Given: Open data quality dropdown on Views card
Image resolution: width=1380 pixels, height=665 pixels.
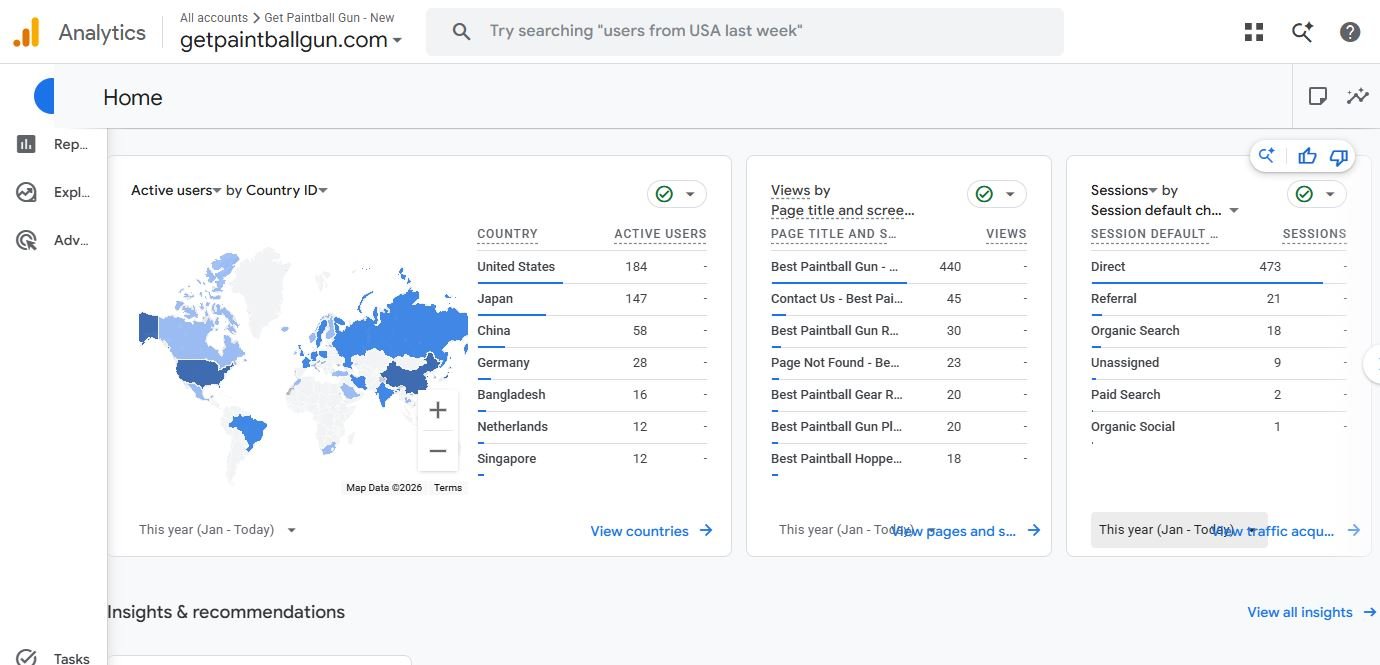Looking at the screenshot, I should (x=997, y=194).
